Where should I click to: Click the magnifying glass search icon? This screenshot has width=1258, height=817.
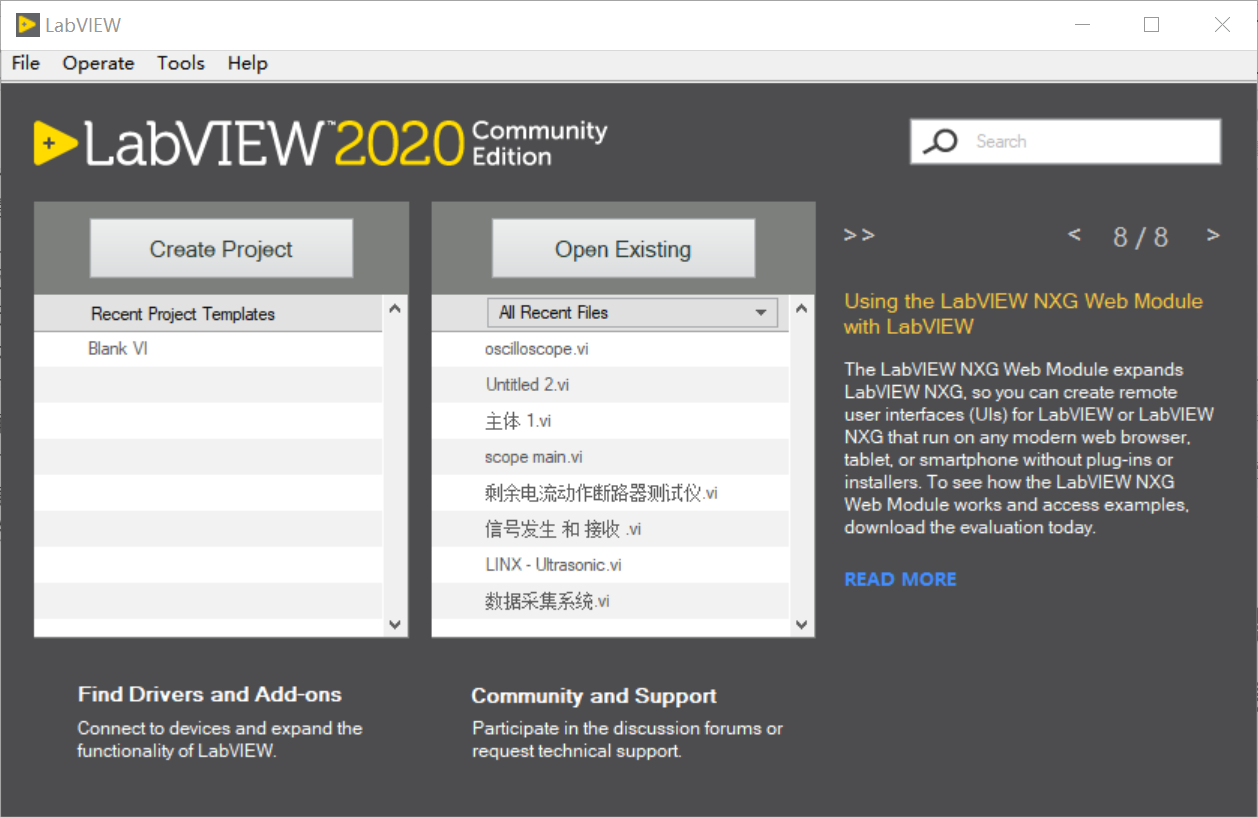(938, 141)
